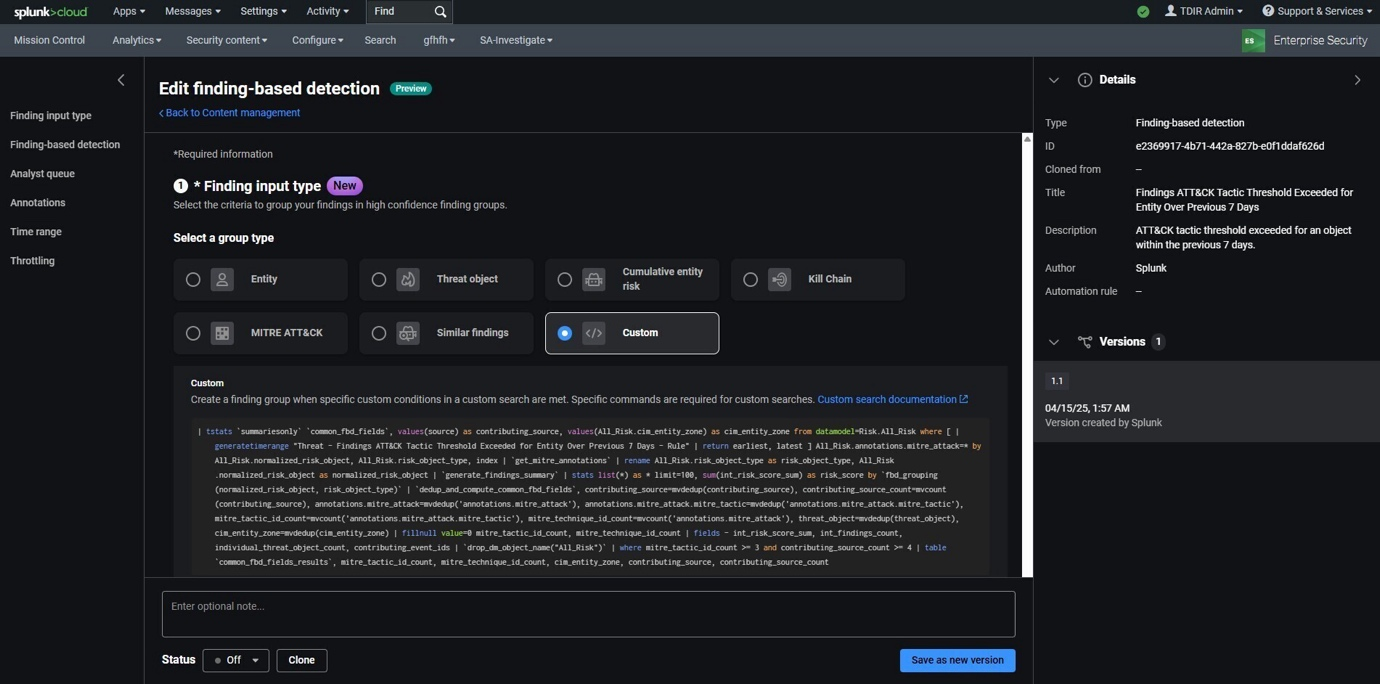Click the external link icon beside documentation
The height and width of the screenshot is (684, 1380).
click(964, 399)
